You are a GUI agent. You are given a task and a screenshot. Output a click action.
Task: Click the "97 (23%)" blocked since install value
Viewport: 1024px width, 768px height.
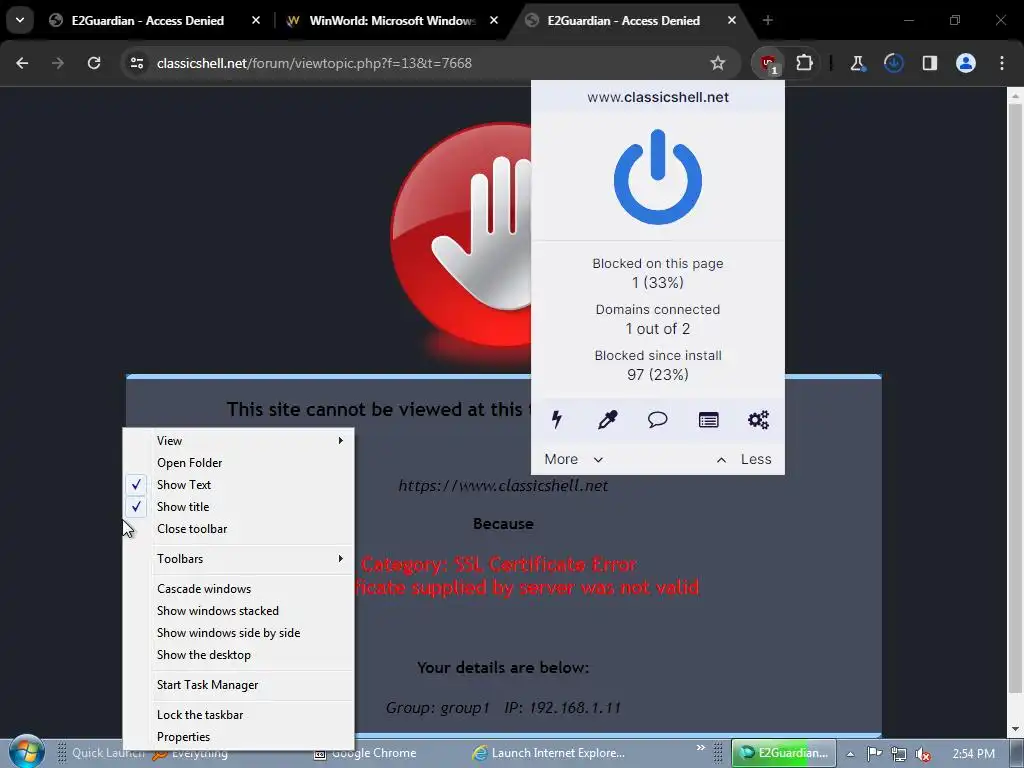point(658,375)
